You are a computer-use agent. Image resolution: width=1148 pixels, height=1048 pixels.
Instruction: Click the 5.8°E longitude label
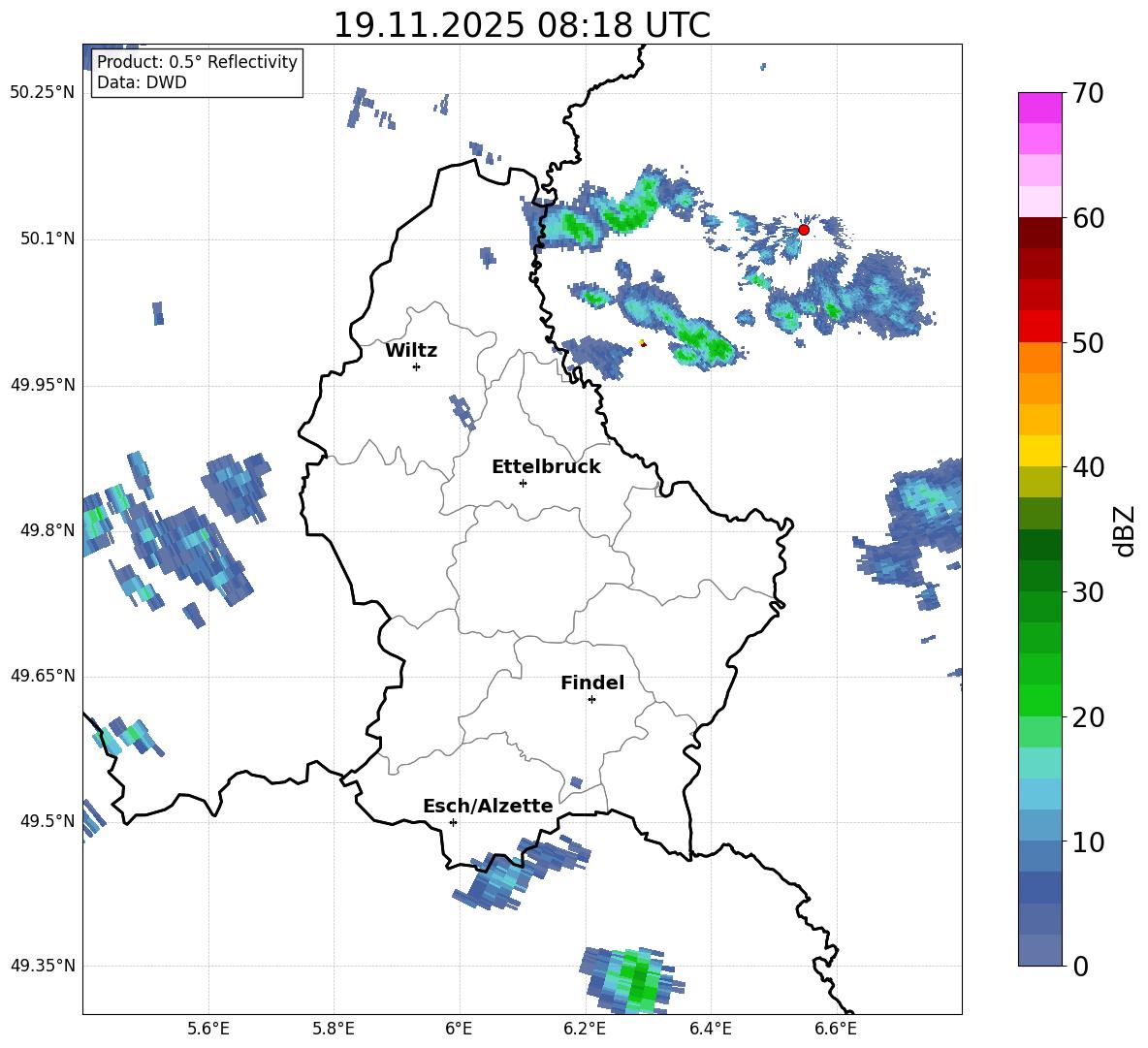pyautogui.click(x=334, y=1029)
